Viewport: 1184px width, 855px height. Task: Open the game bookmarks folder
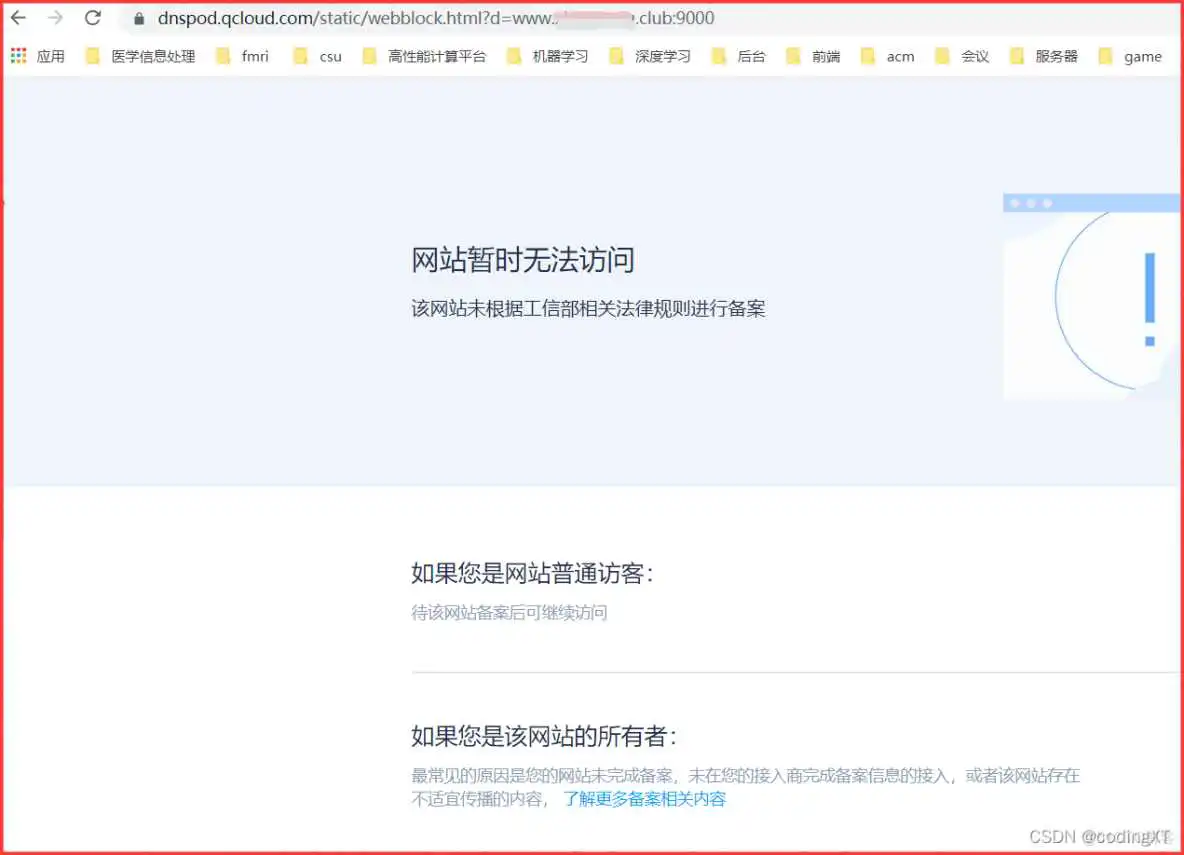[1141, 56]
